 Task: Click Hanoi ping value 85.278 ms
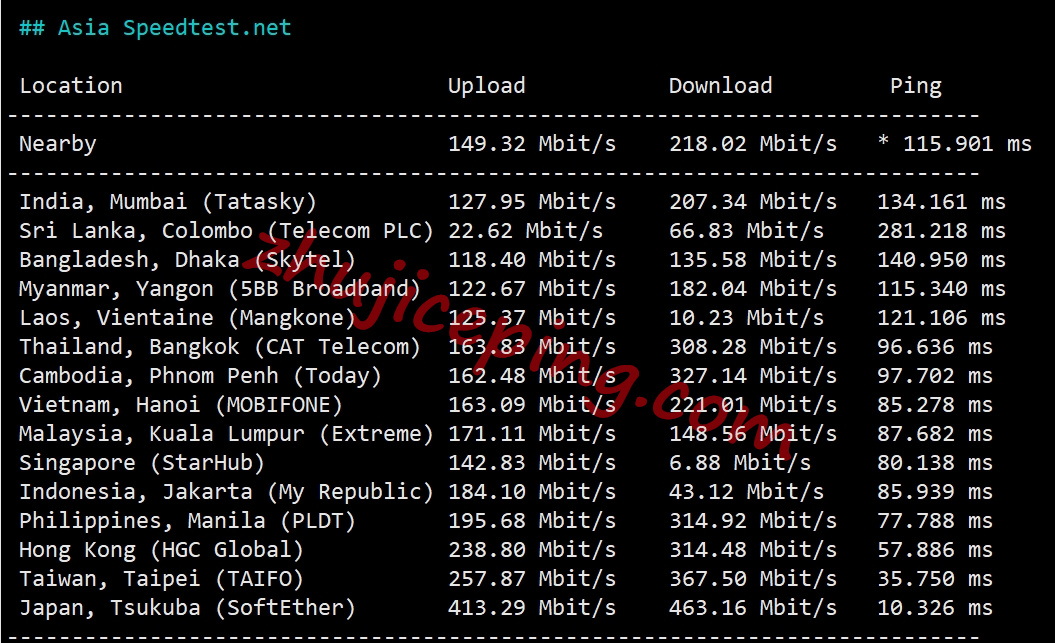935,404
